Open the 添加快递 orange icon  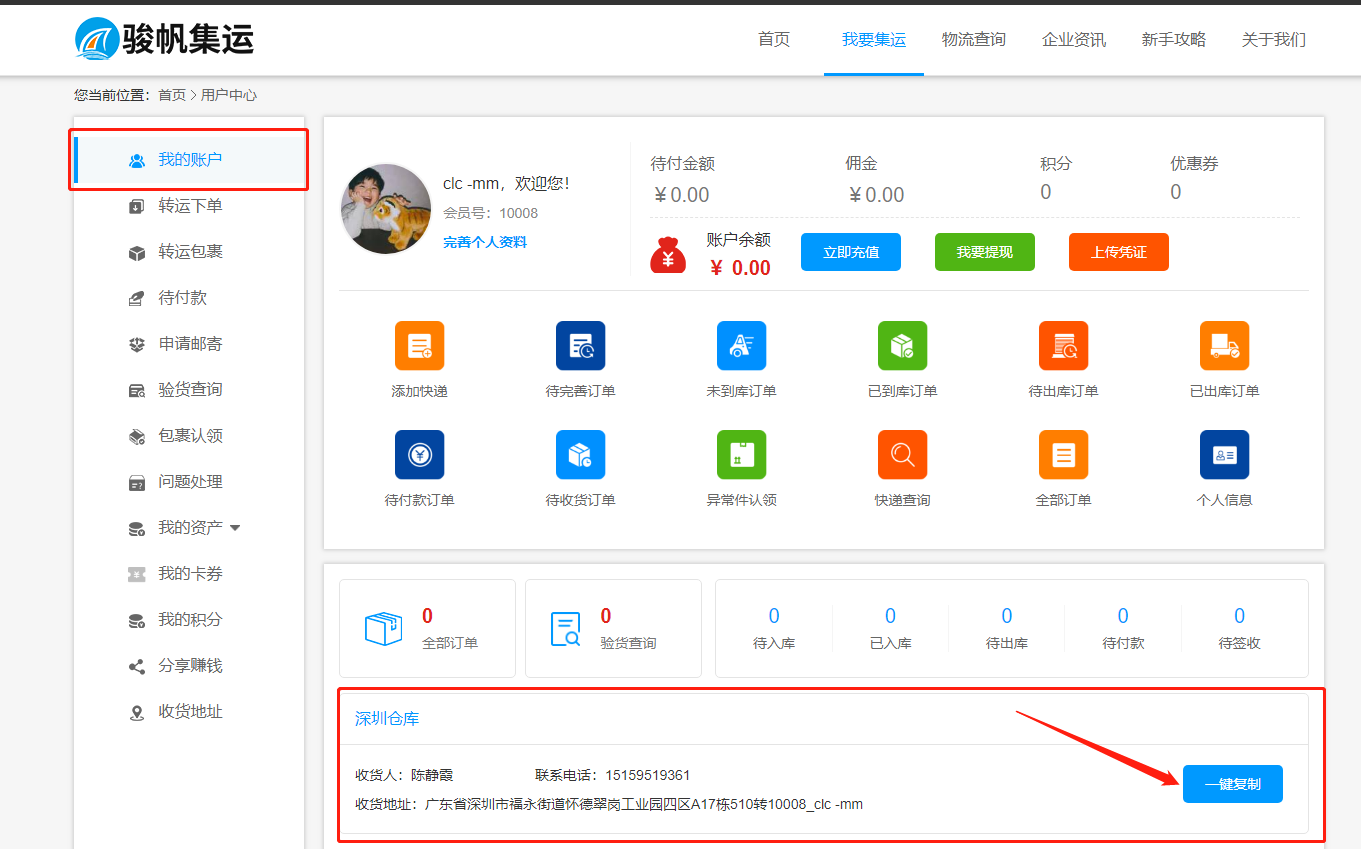point(419,346)
